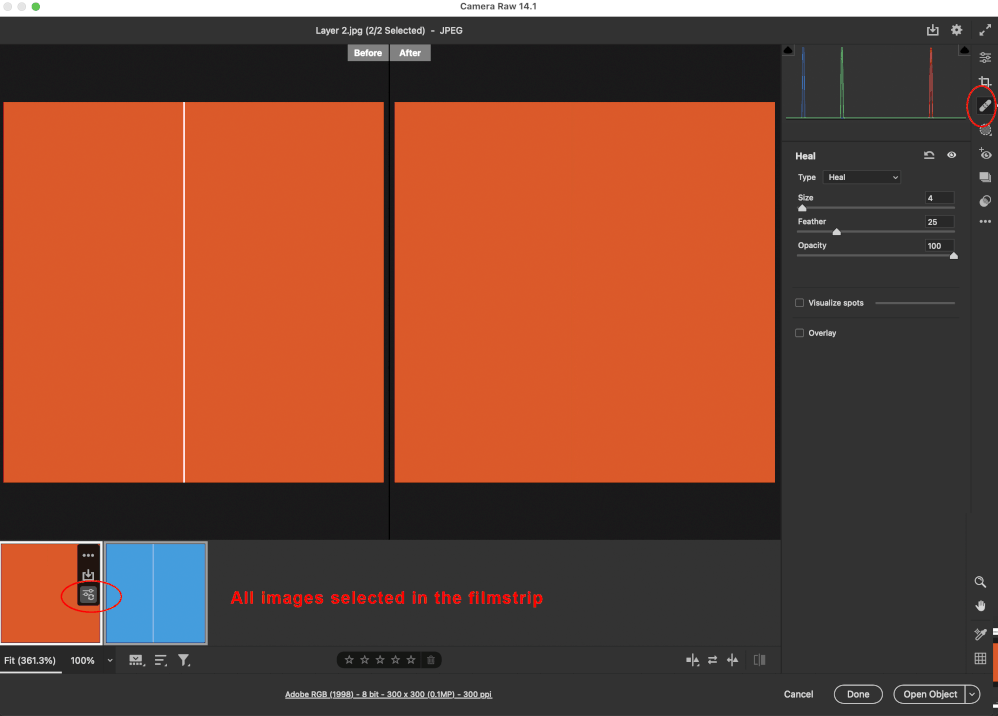Set zoom to 100%
Image resolution: width=998 pixels, height=716 pixels.
pos(83,661)
